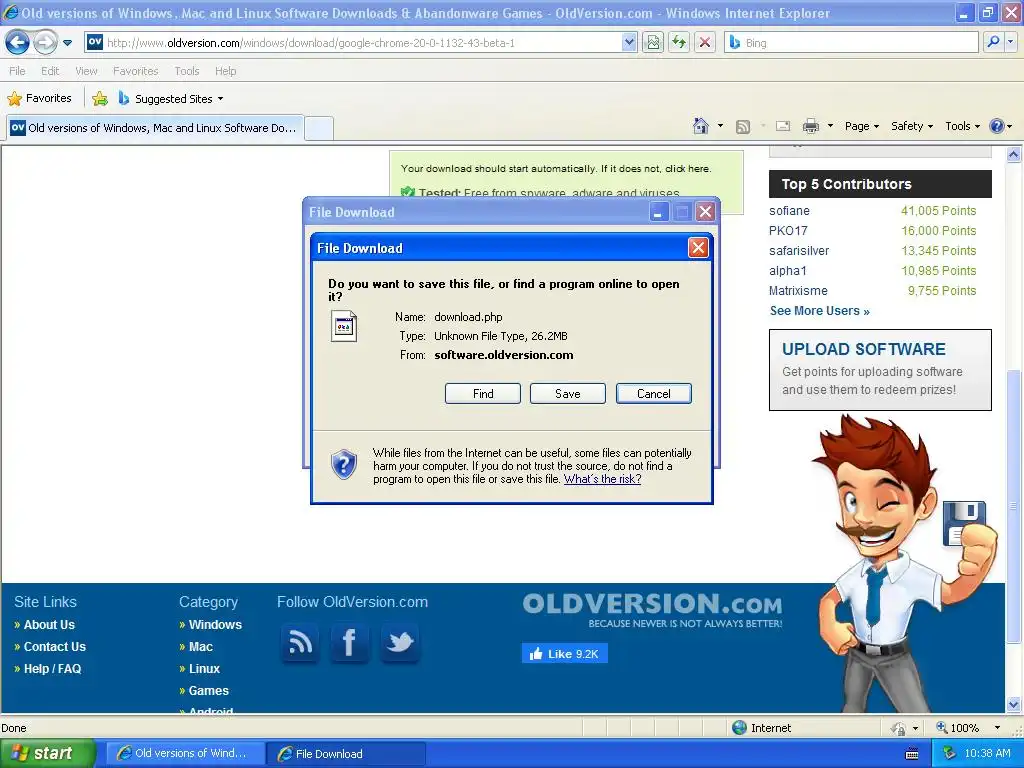Image resolution: width=1024 pixels, height=768 pixels.
Task: Click the search magnifier icon
Action: coord(993,42)
